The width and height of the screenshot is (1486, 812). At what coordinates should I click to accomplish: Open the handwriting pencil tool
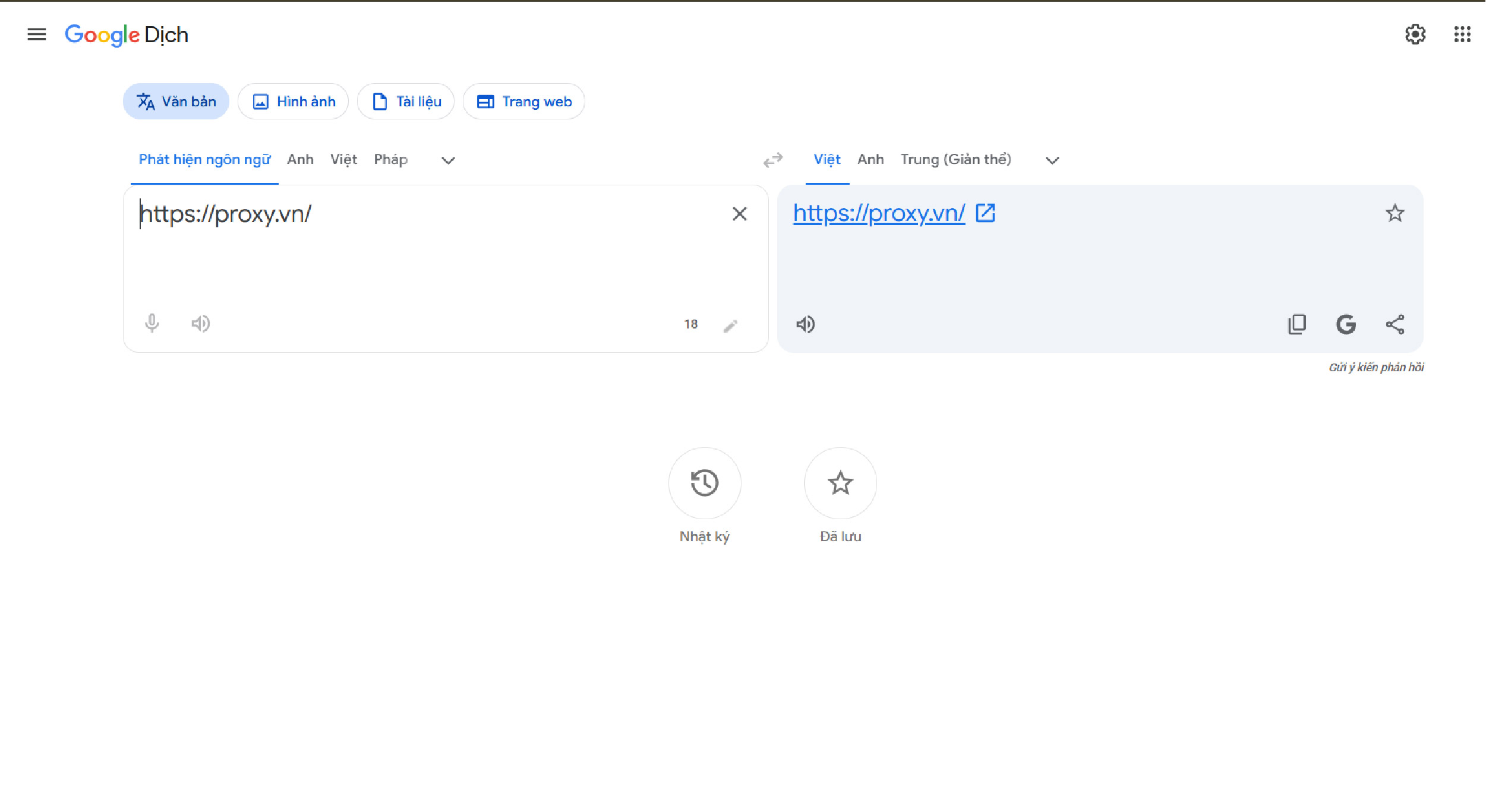[731, 326]
